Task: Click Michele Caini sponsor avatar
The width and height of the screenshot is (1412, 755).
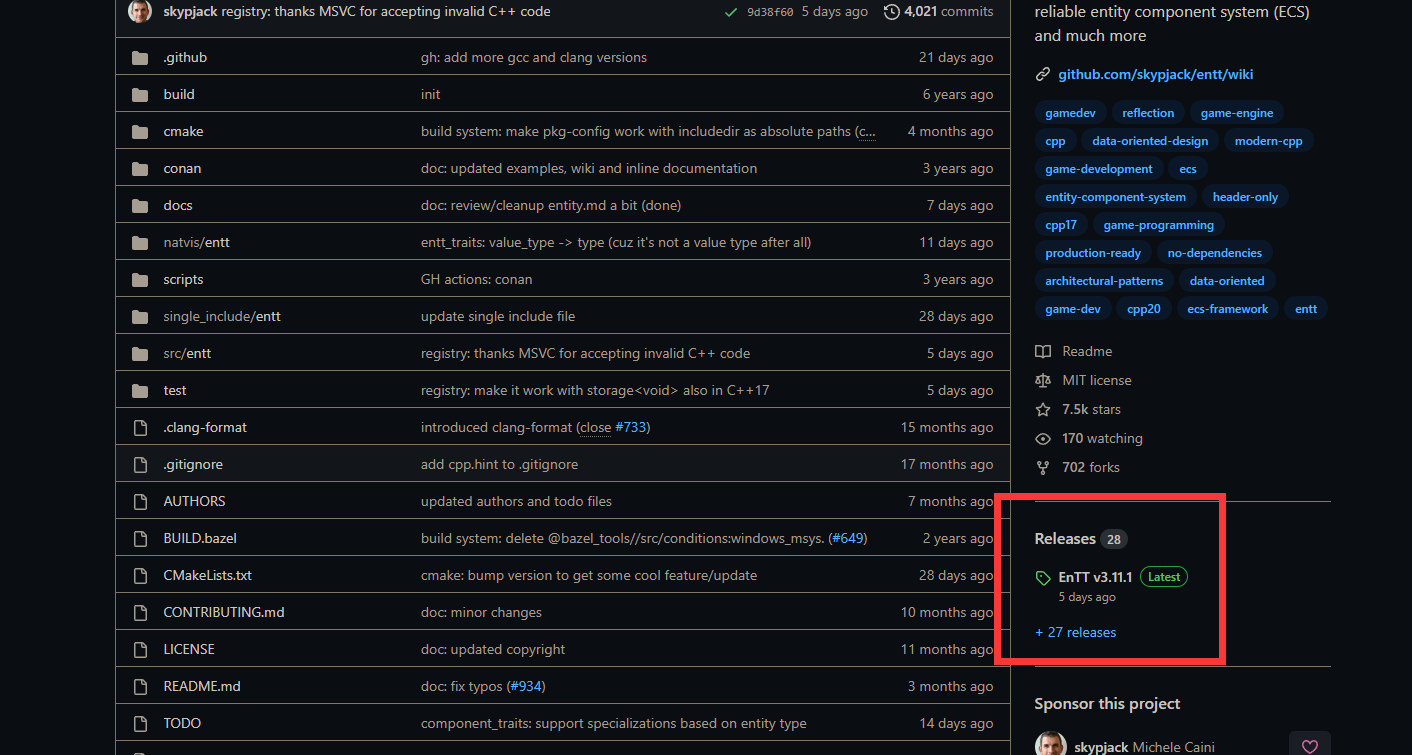Action: point(1050,744)
